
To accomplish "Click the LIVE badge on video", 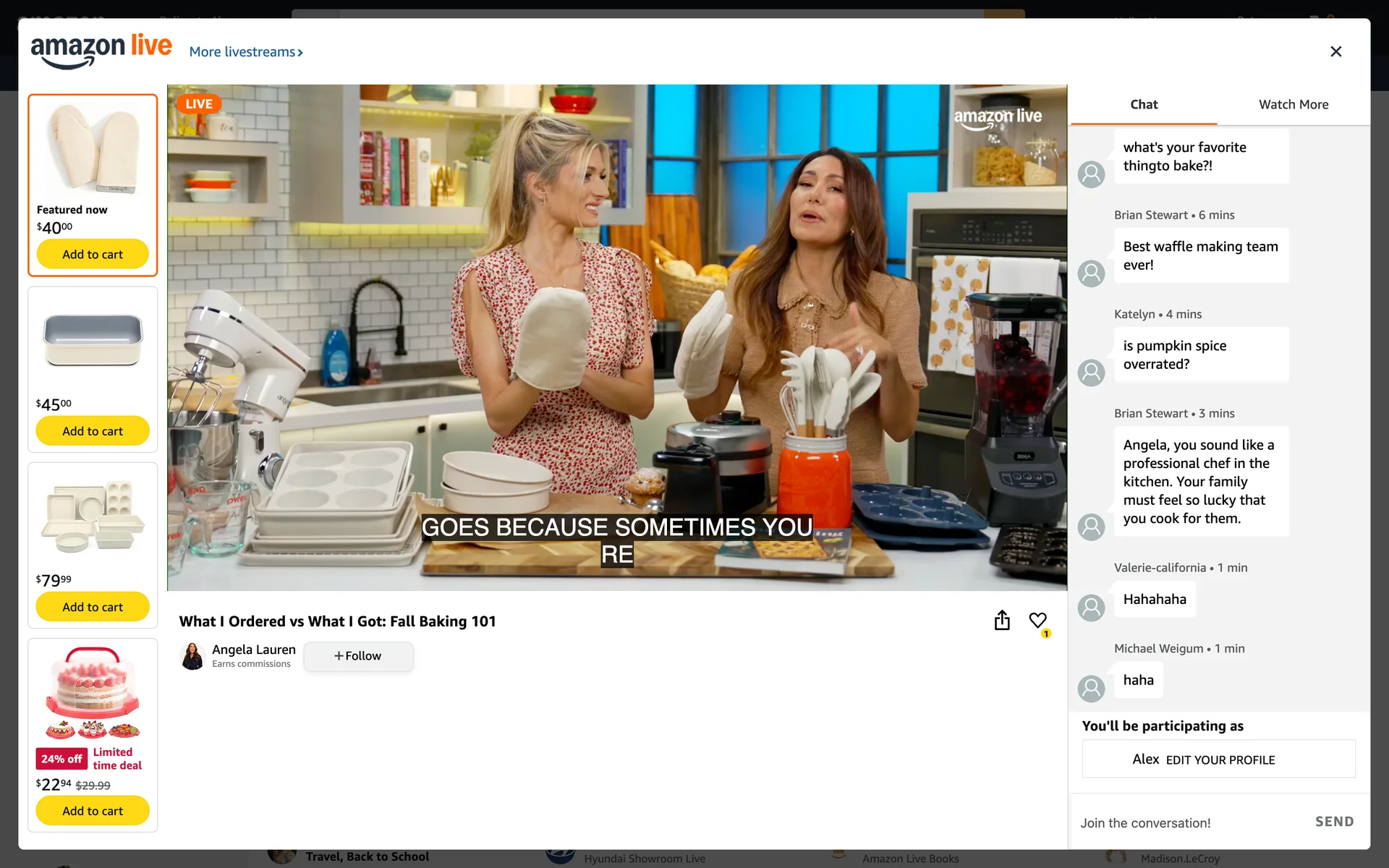I will pos(198,104).
